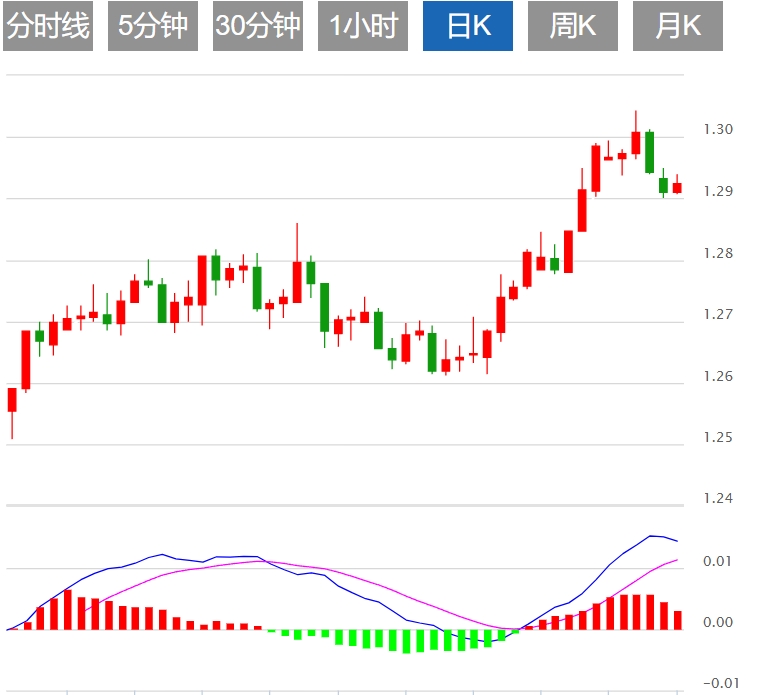Select the 日K daily candlestick tab
765x695 pixels.
click(468, 26)
